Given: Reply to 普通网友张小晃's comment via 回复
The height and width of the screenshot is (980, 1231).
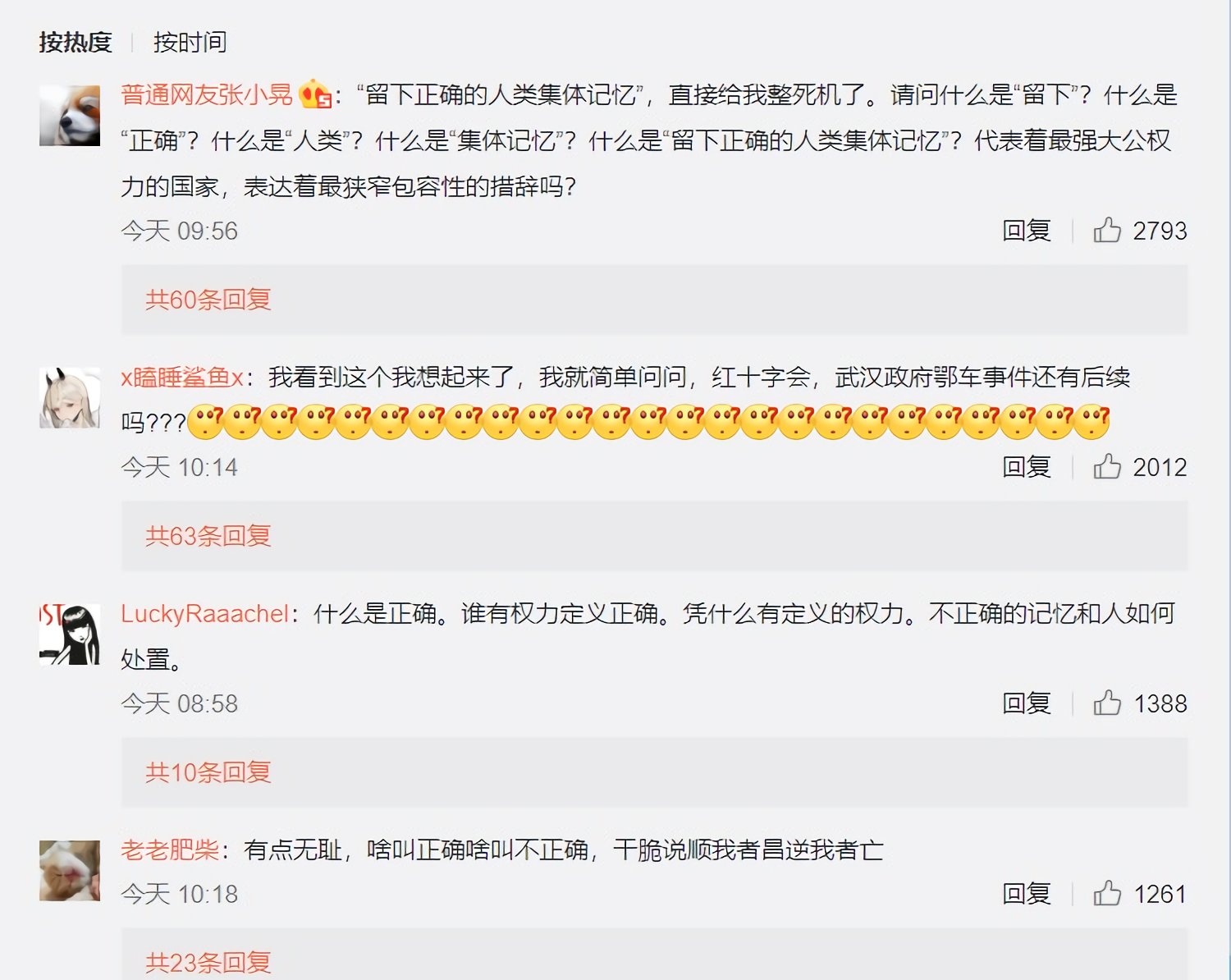Looking at the screenshot, I should [1027, 231].
